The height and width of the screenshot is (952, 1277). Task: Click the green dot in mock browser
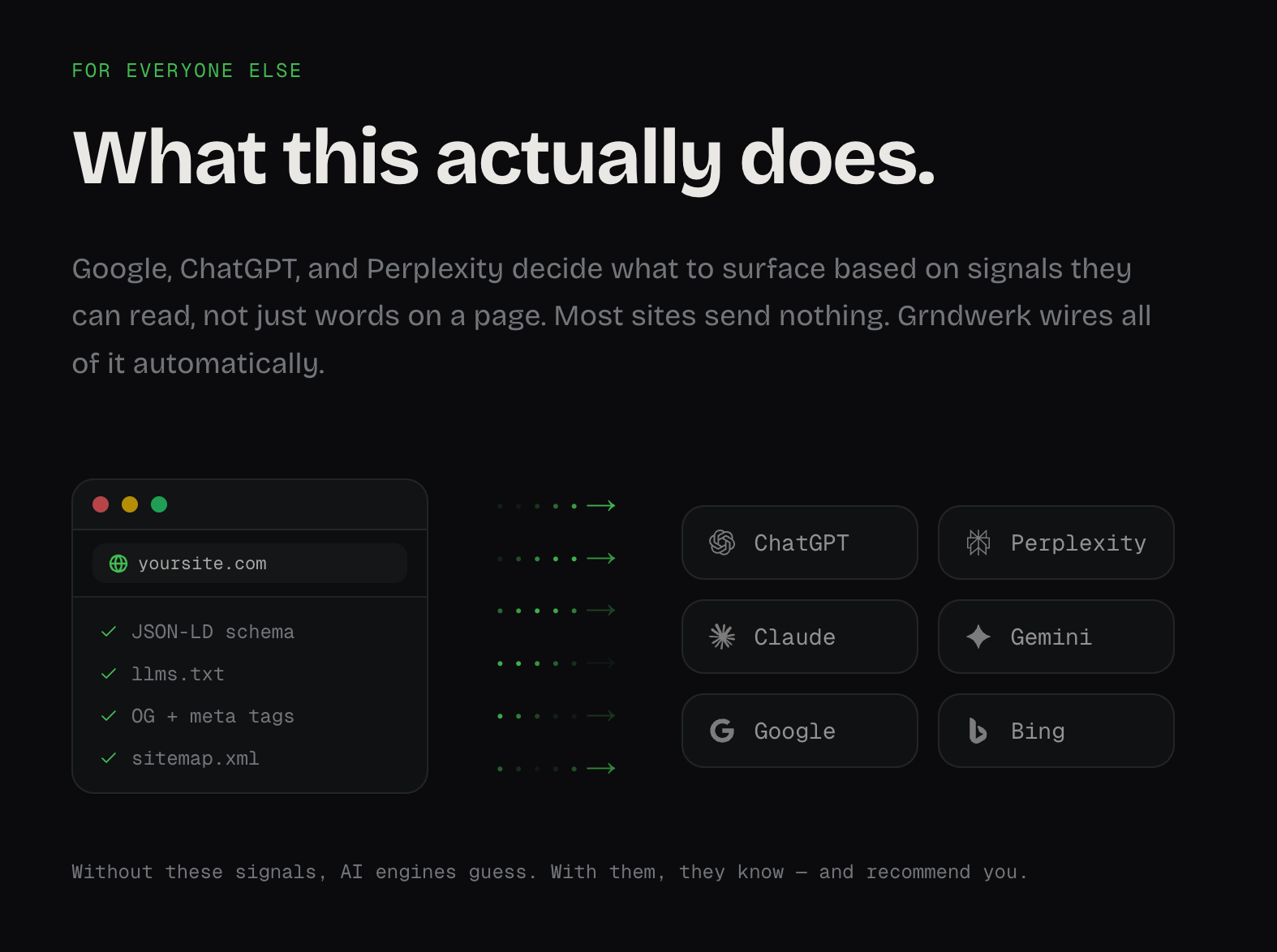[159, 504]
